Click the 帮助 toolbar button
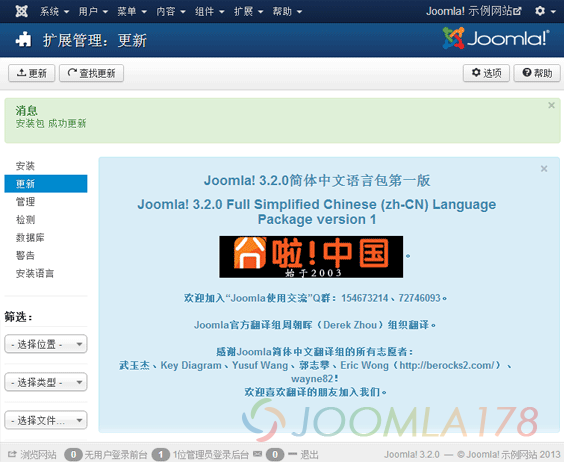 tap(537, 73)
